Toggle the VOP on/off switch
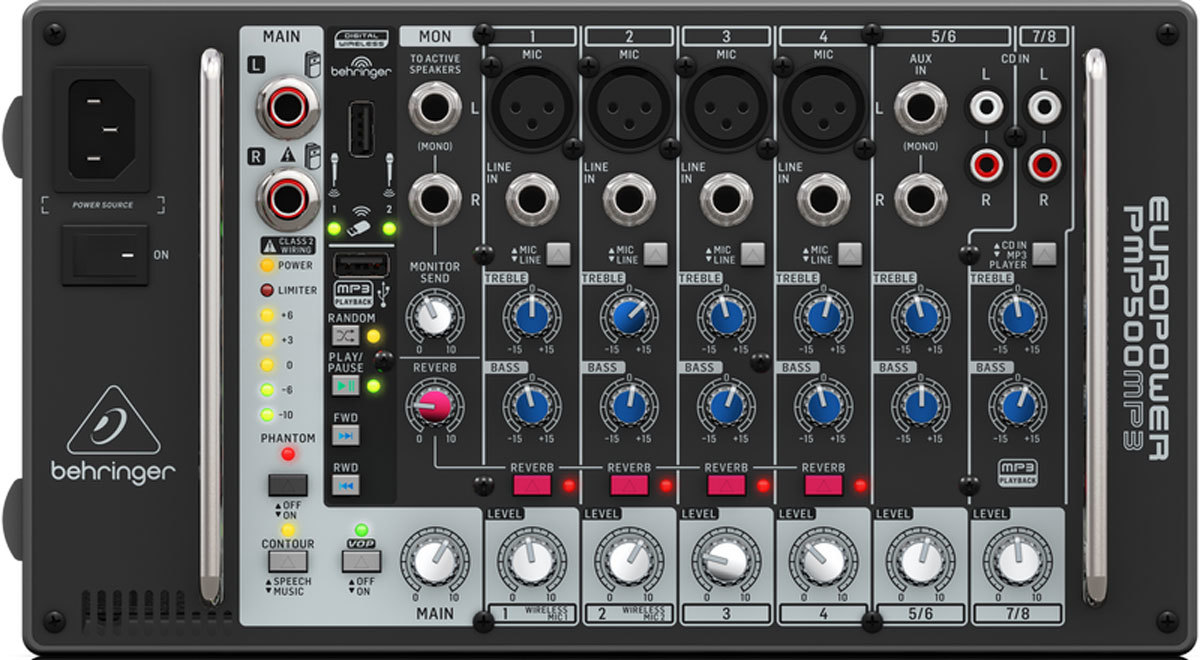Viewport: 1200px width, 660px height. coord(361,561)
